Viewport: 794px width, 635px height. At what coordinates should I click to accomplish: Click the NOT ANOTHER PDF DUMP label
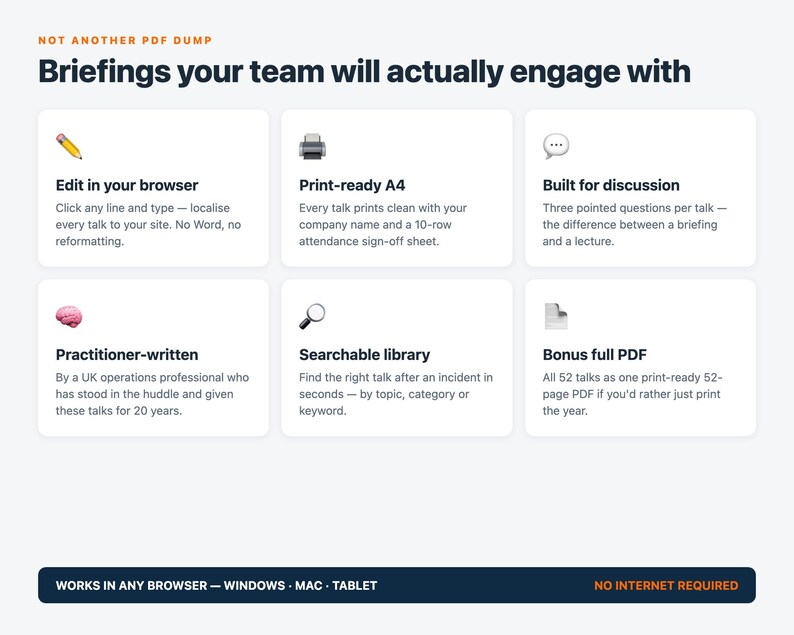pos(125,41)
